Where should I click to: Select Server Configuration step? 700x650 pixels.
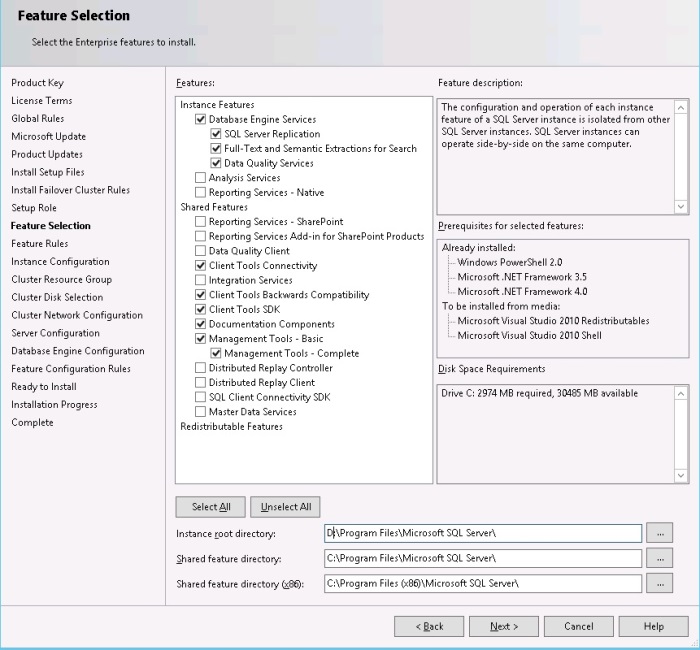coord(55,333)
